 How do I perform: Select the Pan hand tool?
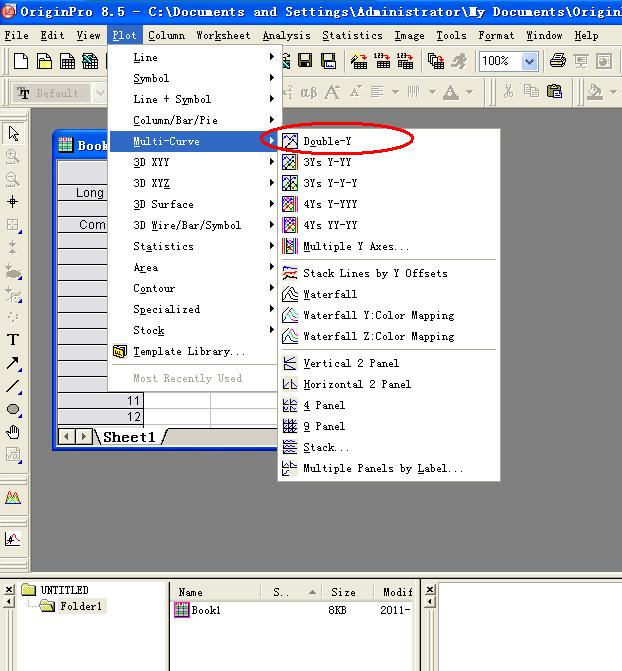[x=13, y=432]
